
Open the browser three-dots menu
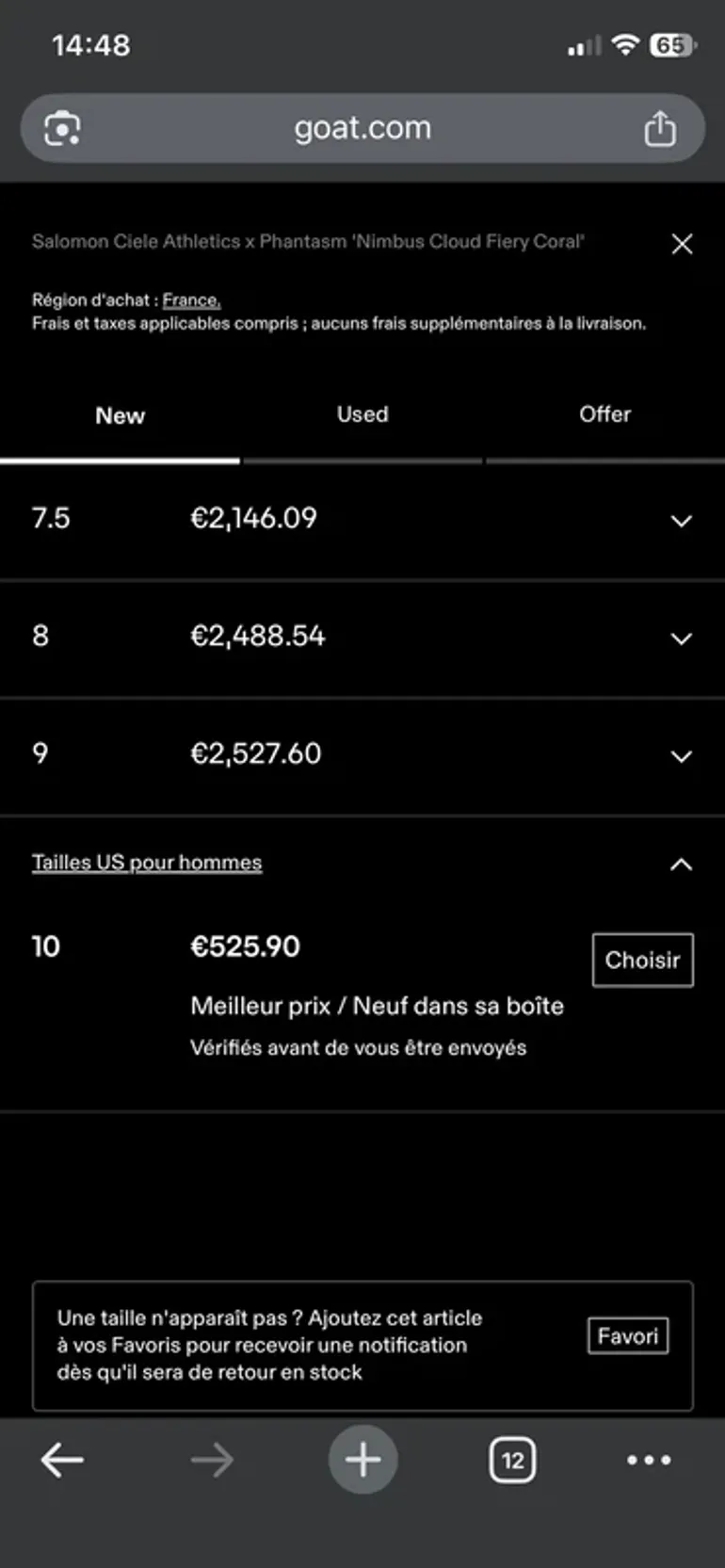[649, 1461]
